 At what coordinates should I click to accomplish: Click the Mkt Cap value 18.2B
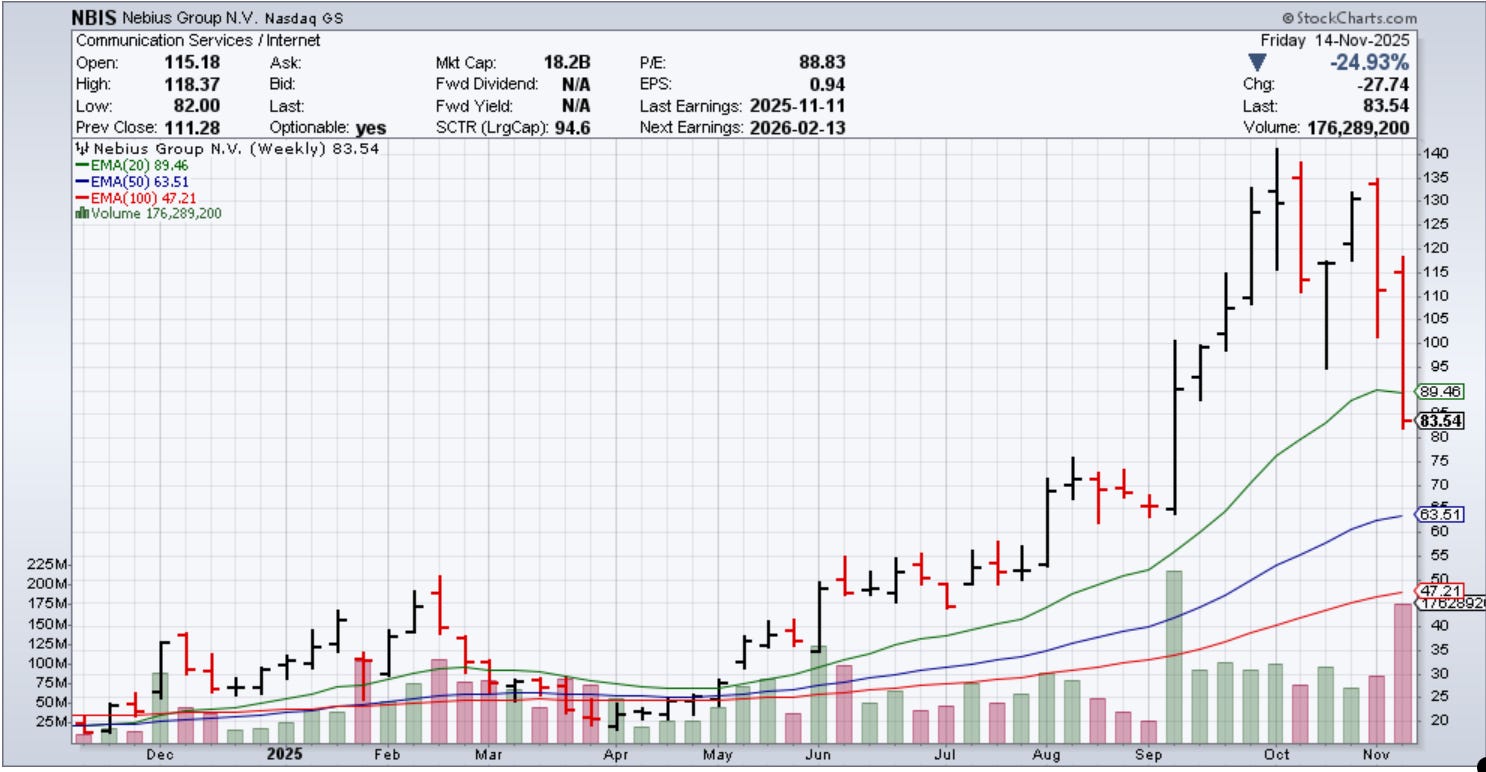tap(567, 62)
